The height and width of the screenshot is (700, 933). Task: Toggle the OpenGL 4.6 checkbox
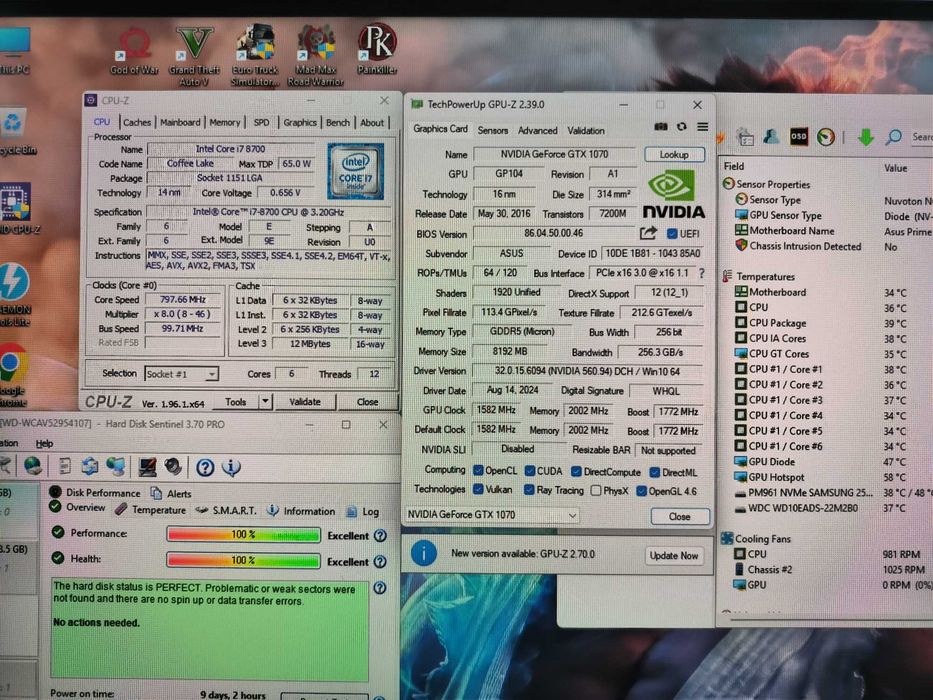click(641, 491)
